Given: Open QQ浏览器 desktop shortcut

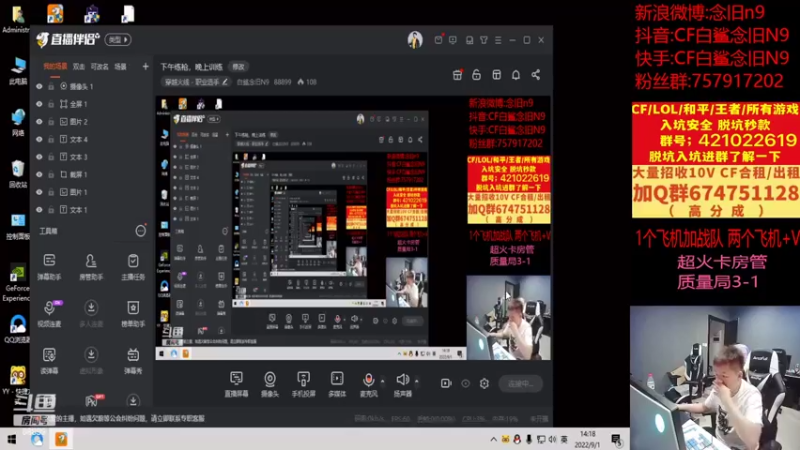Looking at the screenshot, I should pos(17,329).
